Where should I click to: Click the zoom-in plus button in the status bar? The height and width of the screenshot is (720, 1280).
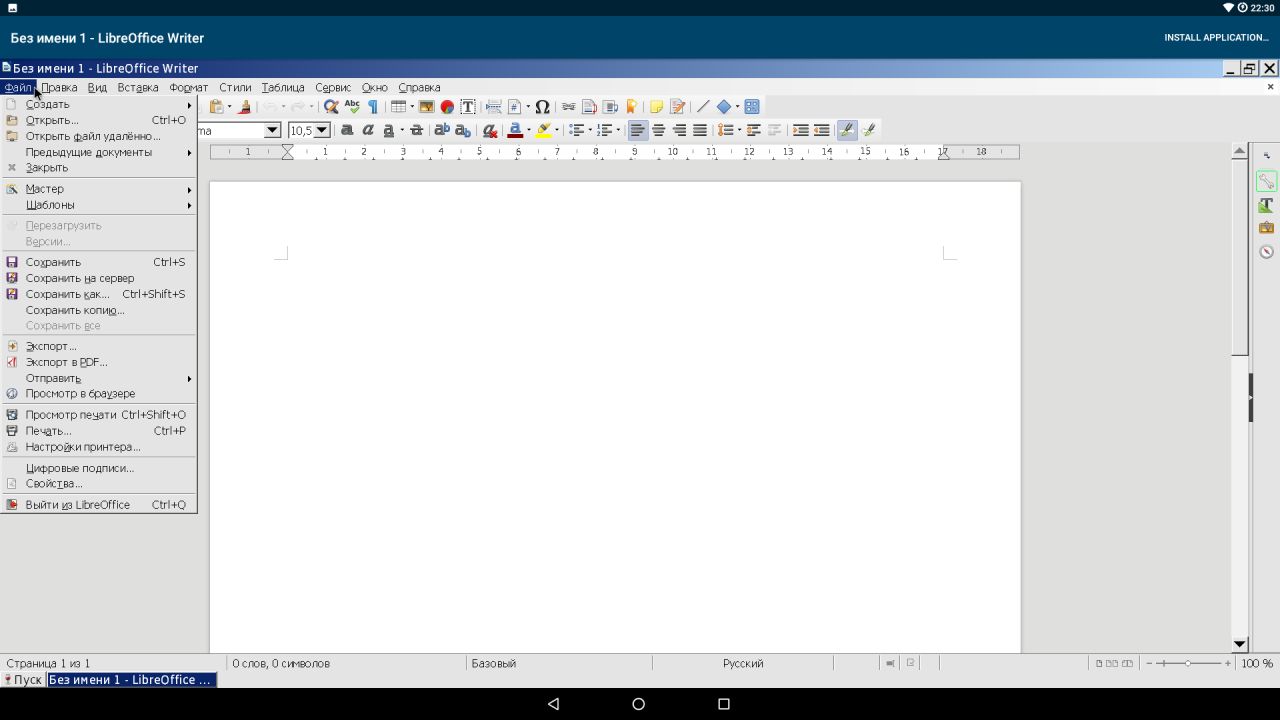click(x=1228, y=663)
